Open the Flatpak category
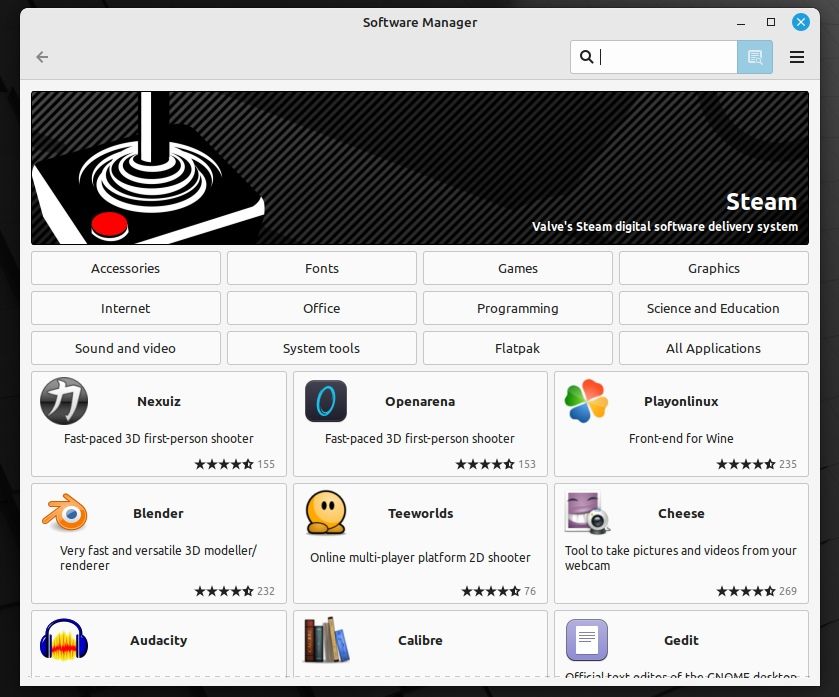This screenshot has width=839, height=697. pos(517,348)
